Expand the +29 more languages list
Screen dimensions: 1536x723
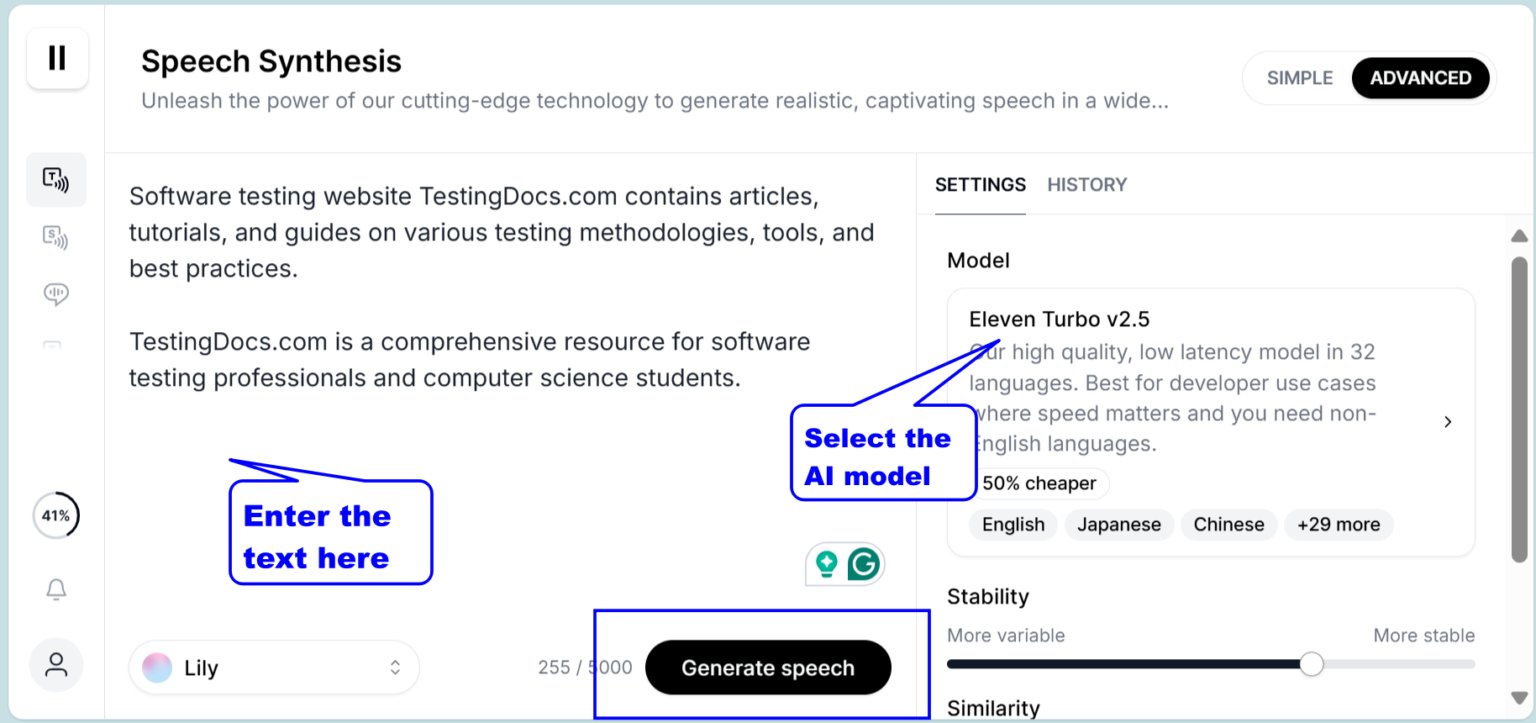tap(1338, 524)
